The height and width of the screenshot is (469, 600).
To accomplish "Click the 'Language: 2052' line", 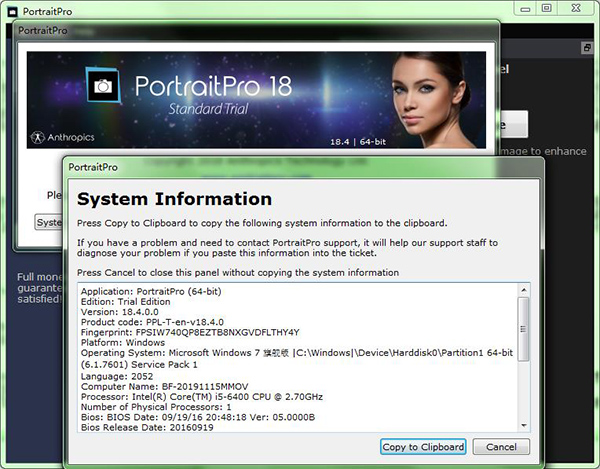I will coord(117,376).
